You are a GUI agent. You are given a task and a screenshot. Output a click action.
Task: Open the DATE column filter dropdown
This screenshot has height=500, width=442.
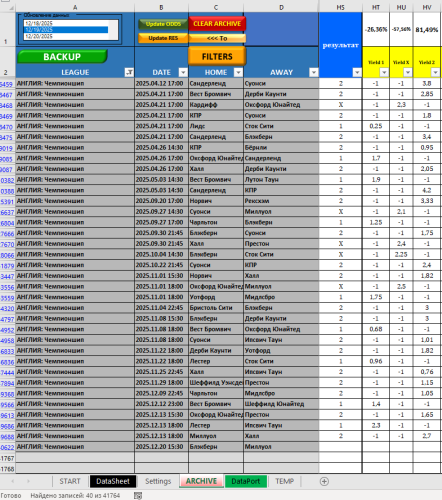tap(183, 72)
